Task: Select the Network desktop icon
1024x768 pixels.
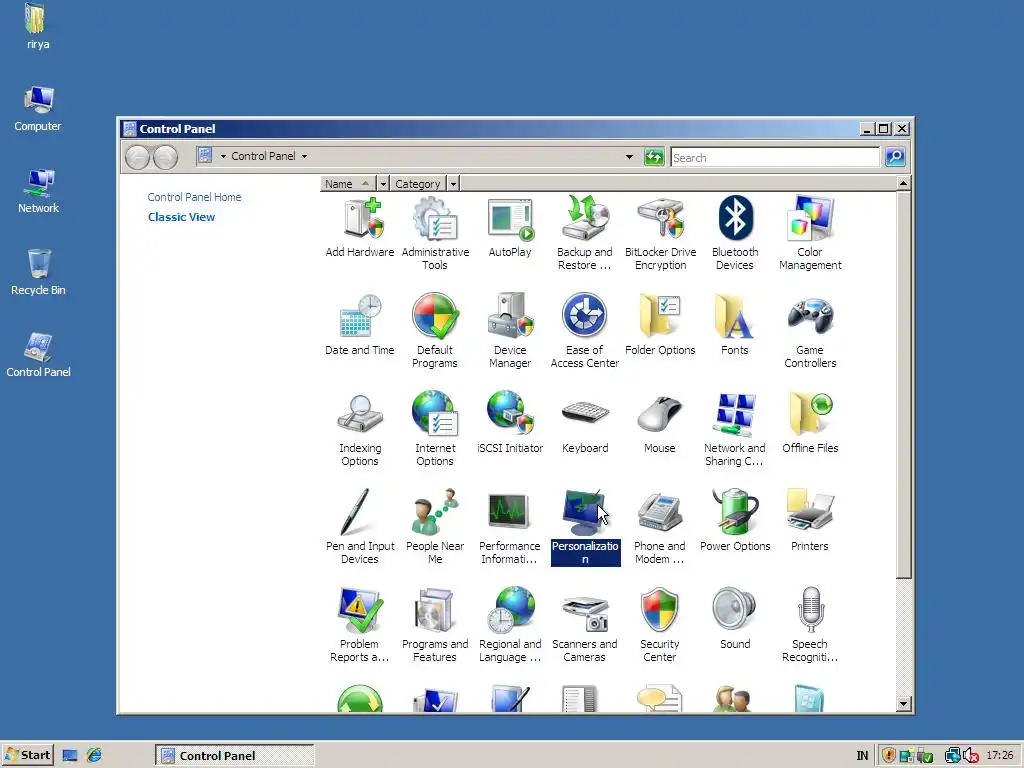Action: click(x=38, y=191)
